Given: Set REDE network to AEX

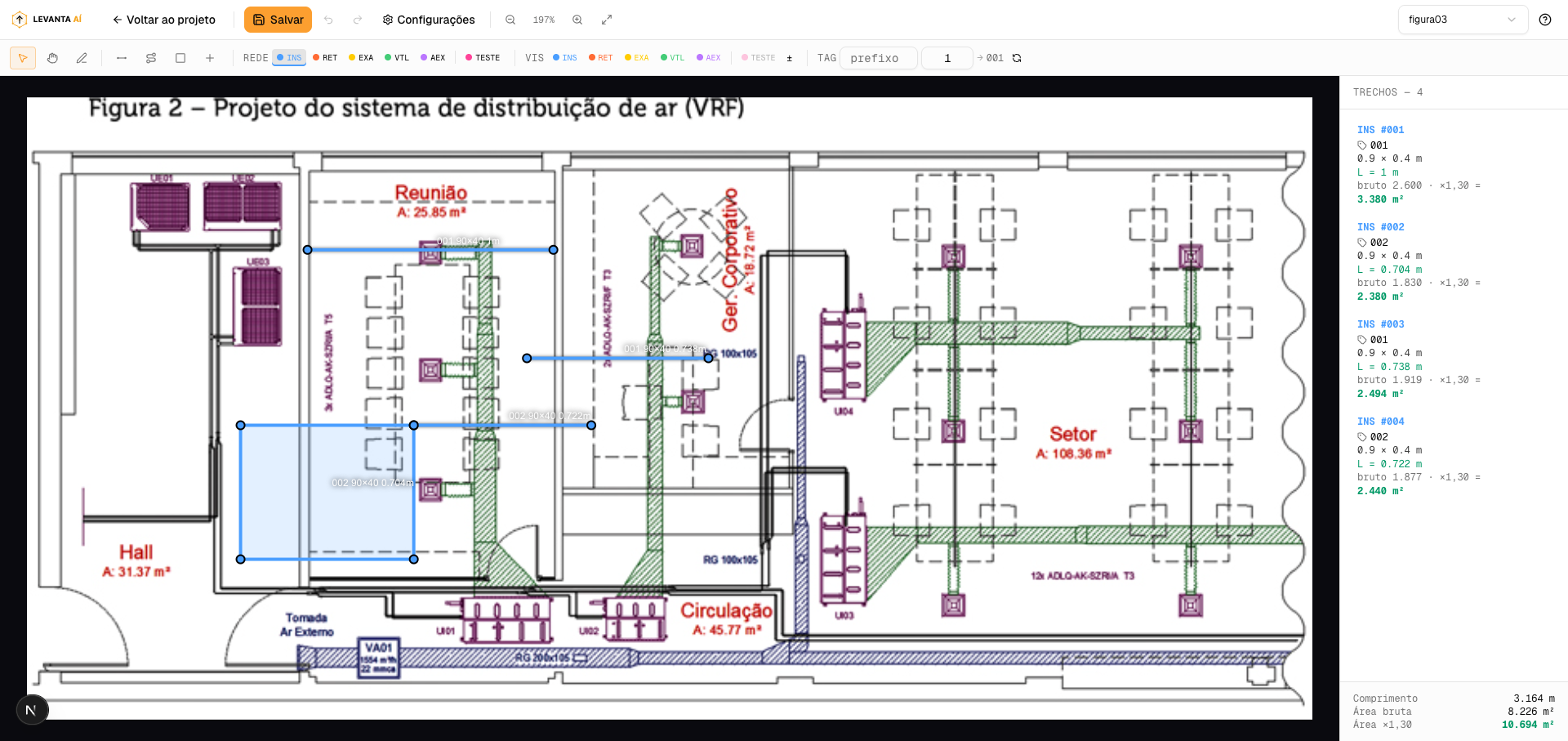Looking at the screenshot, I should tap(433, 58).
